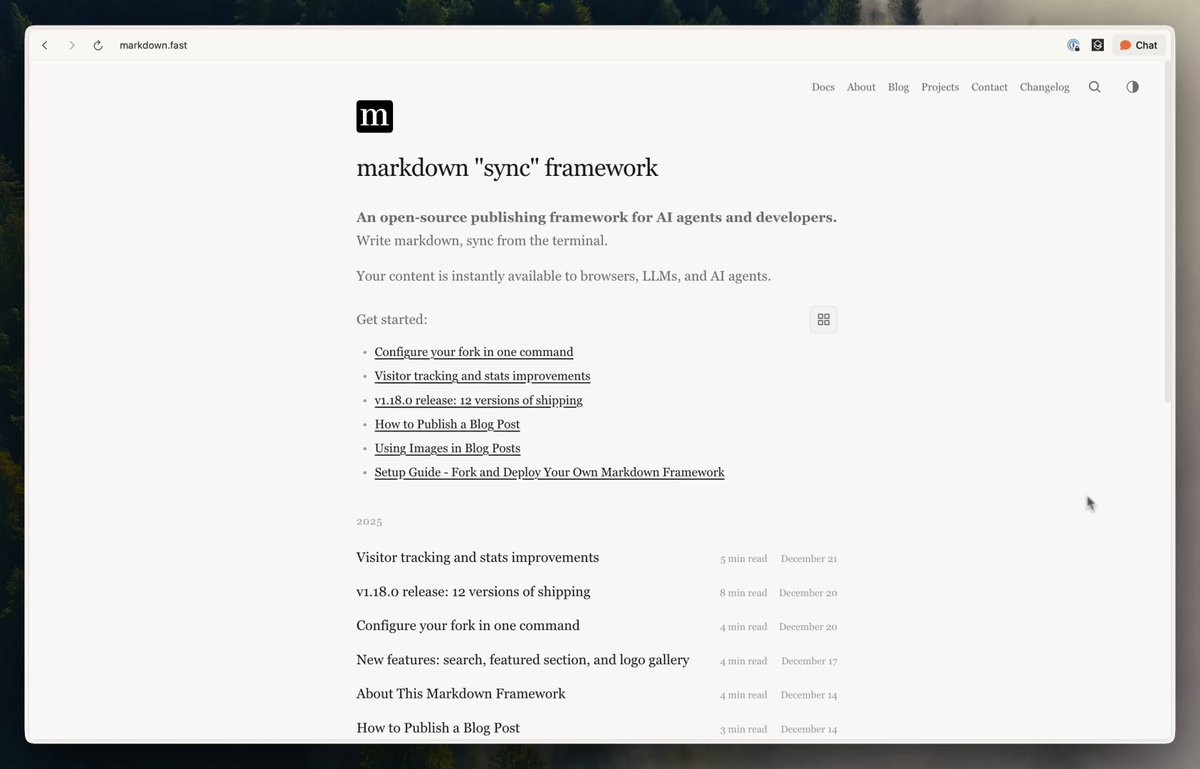Open post 'v1.18.0 release' dated December 20
The height and width of the screenshot is (769, 1200).
coord(596,592)
